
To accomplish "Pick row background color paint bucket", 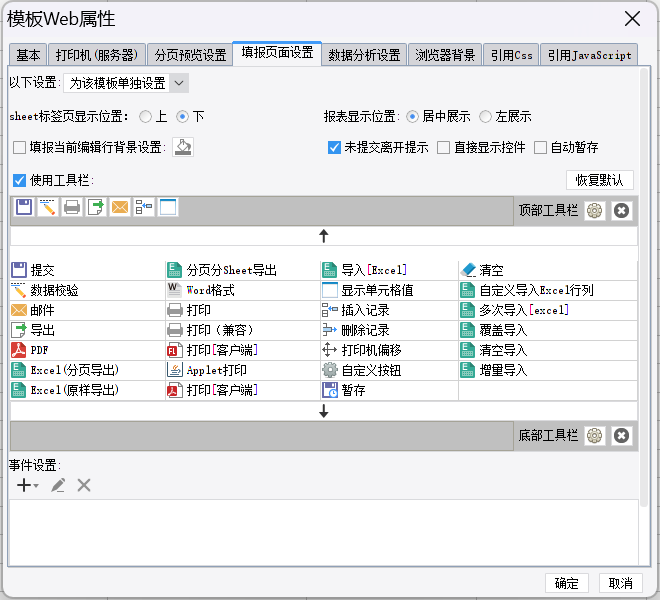I will tap(183, 147).
